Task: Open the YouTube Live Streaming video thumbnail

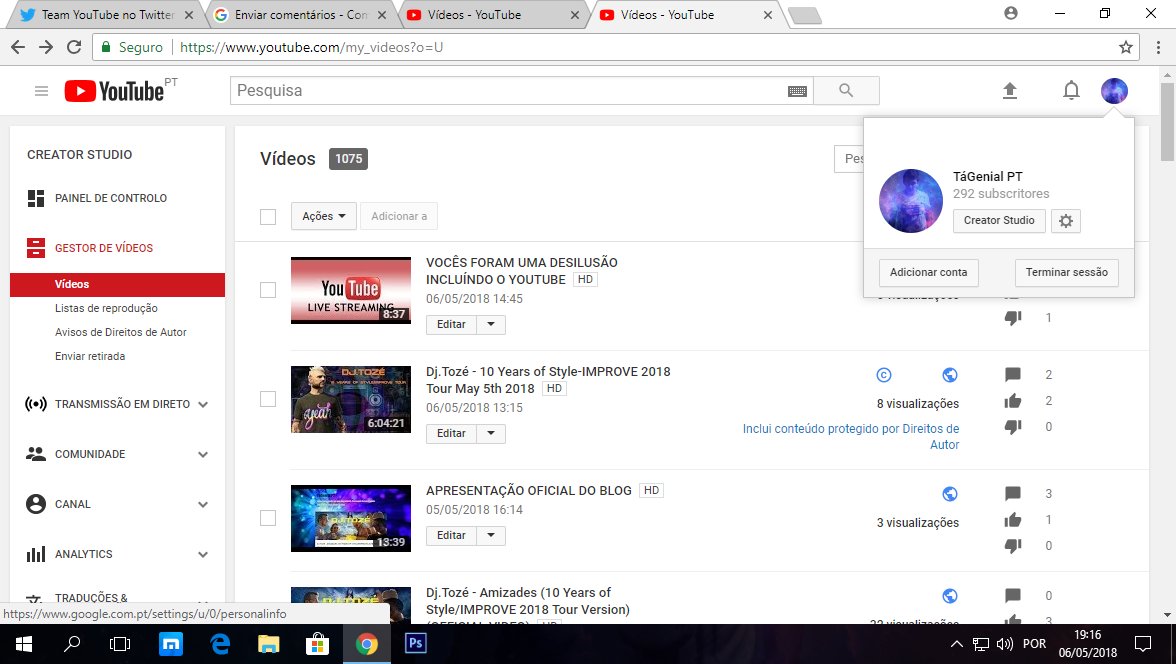Action: point(351,290)
